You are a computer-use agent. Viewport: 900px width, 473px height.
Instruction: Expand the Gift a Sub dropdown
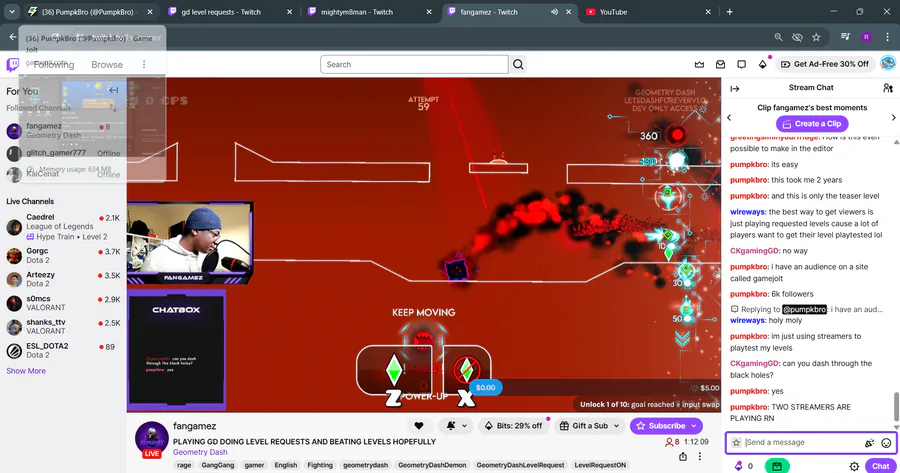pos(616,426)
